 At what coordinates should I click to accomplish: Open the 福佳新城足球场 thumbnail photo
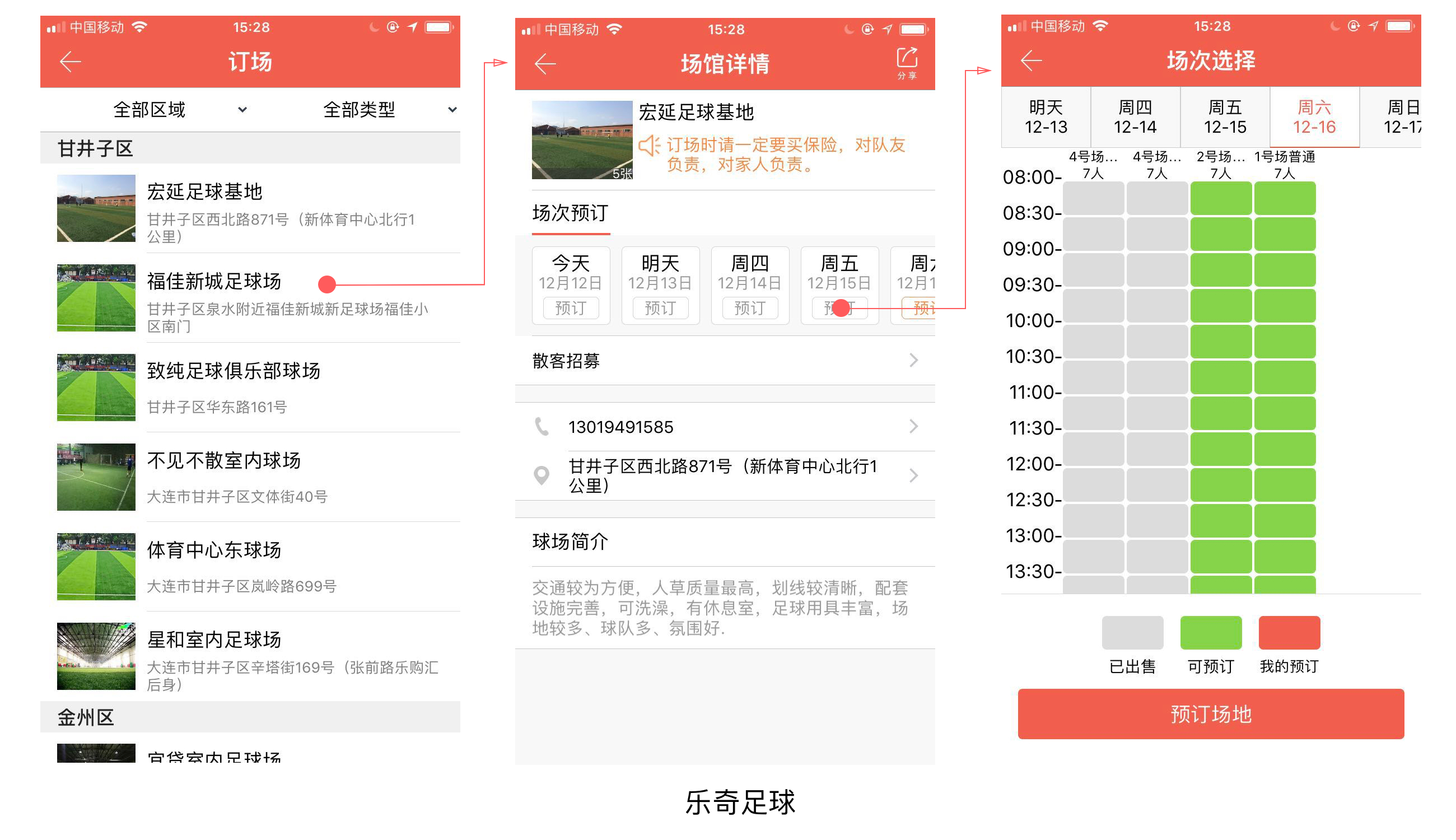point(96,298)
